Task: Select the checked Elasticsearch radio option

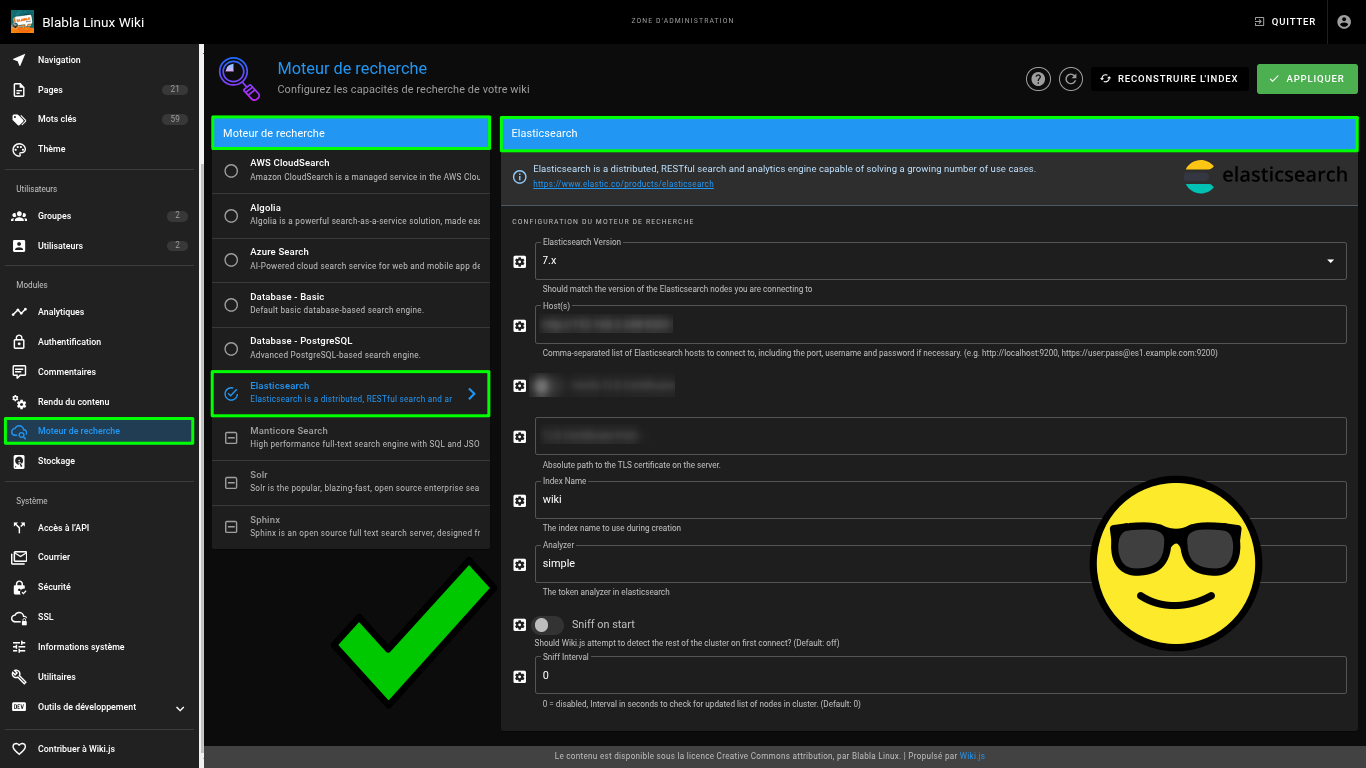Action: (x=231, y=394)
